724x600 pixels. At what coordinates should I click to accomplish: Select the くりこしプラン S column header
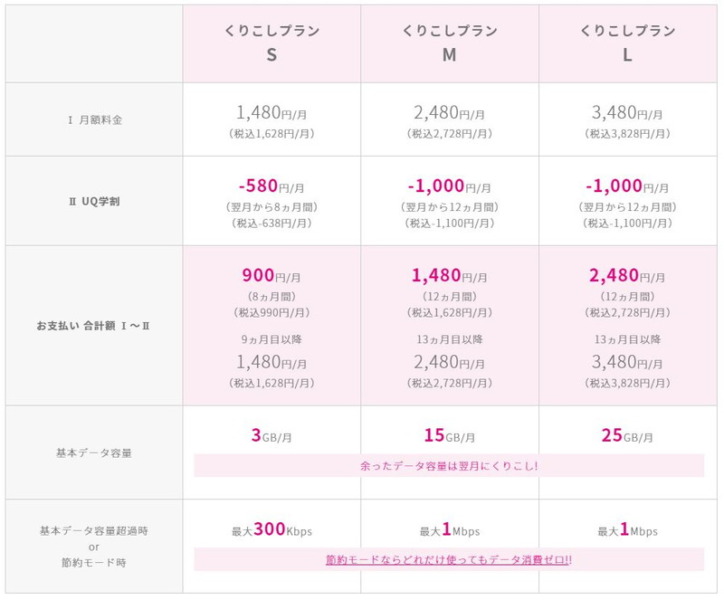tap(272, 43)
